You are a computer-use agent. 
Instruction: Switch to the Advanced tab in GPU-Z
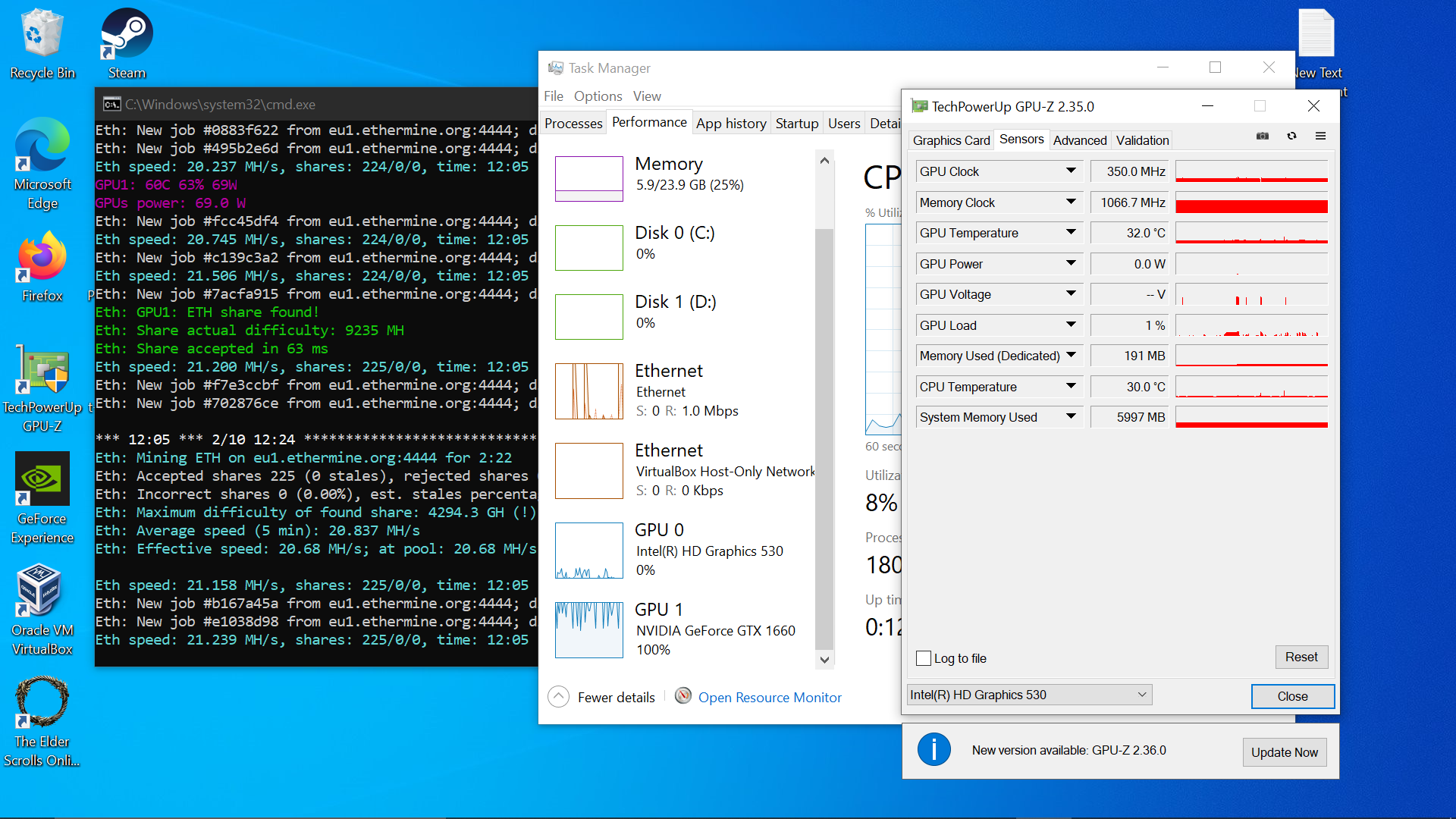coord(1080,140)
